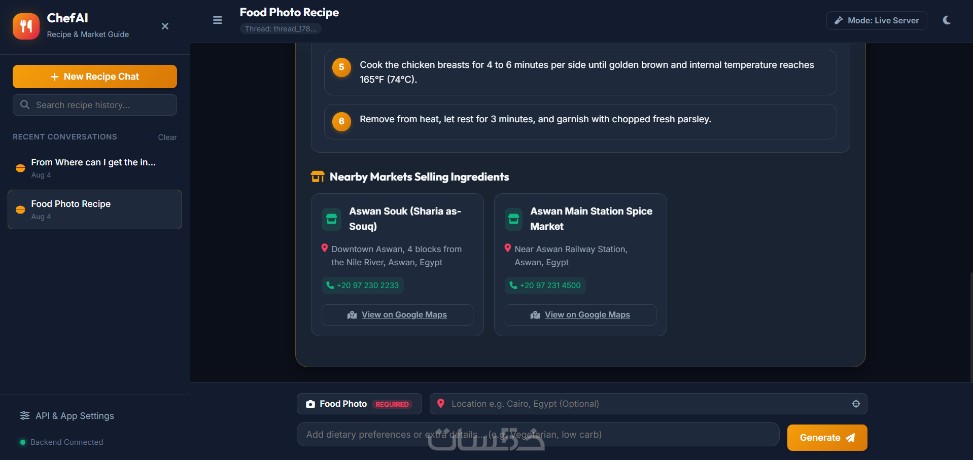Click the Aswan Main Station Spice Market icon
Screen dimensions: 973x460
pos(513,219)
